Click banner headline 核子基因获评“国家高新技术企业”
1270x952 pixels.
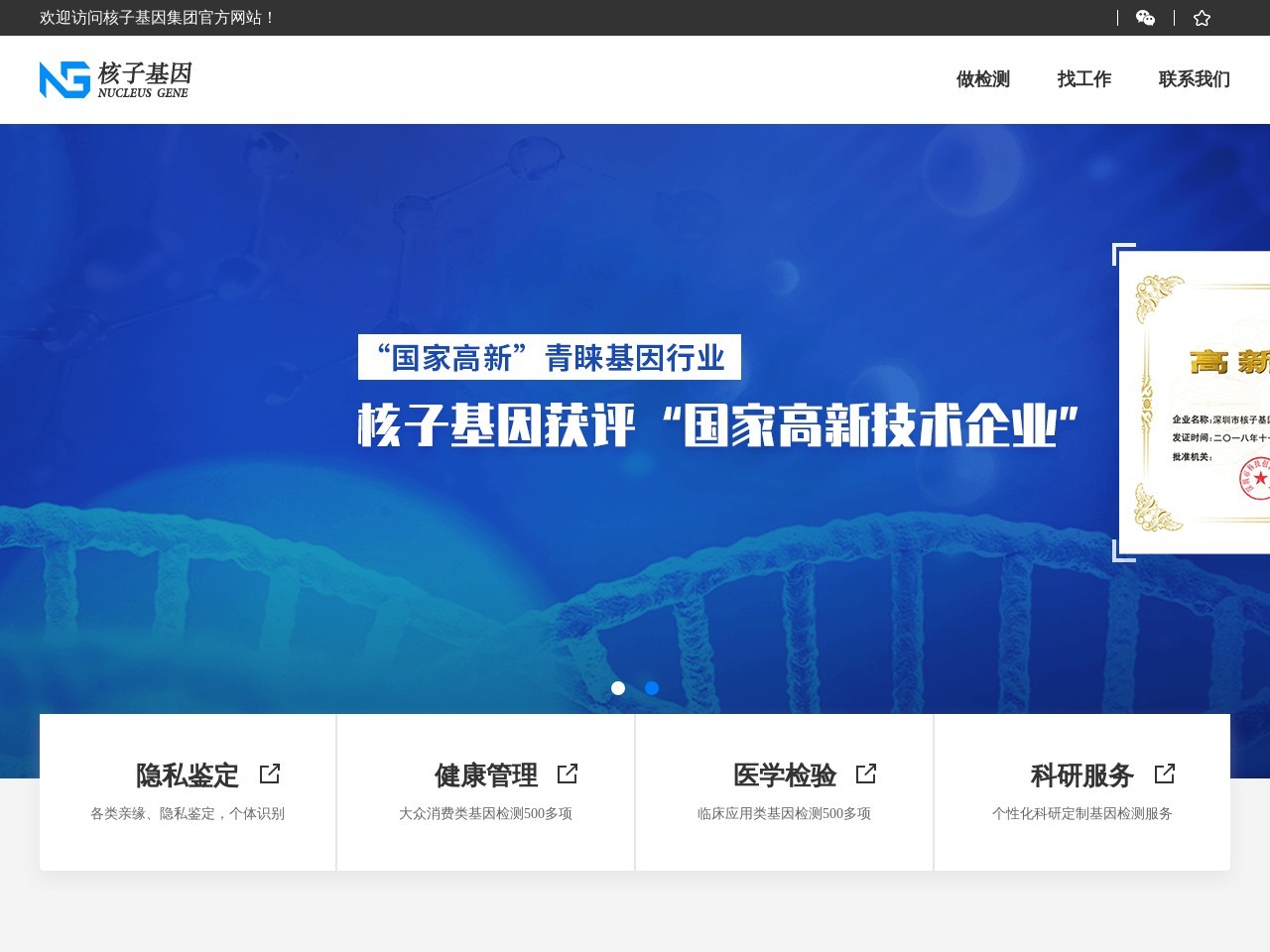pos(718,425)
